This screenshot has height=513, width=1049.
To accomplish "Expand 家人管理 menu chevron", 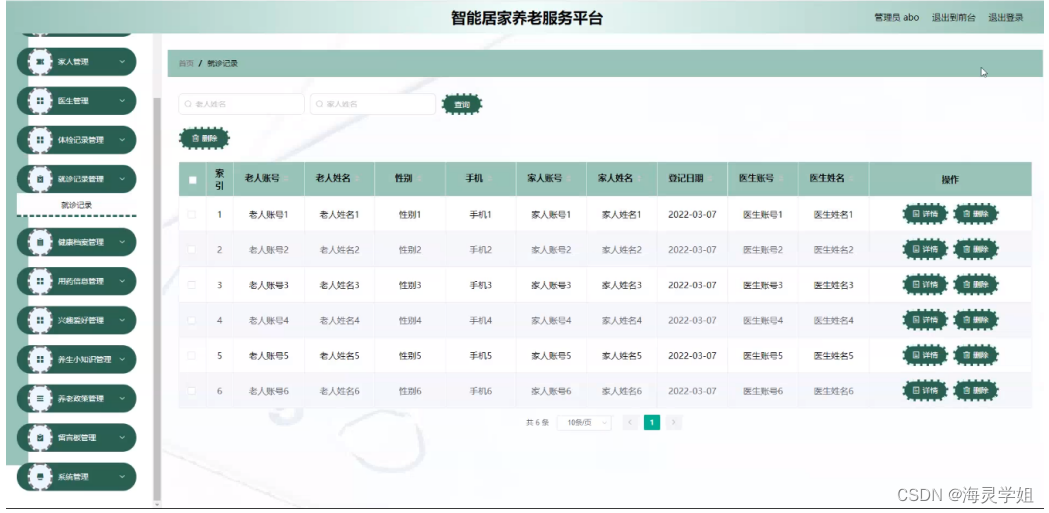I will tap(122, 62).
